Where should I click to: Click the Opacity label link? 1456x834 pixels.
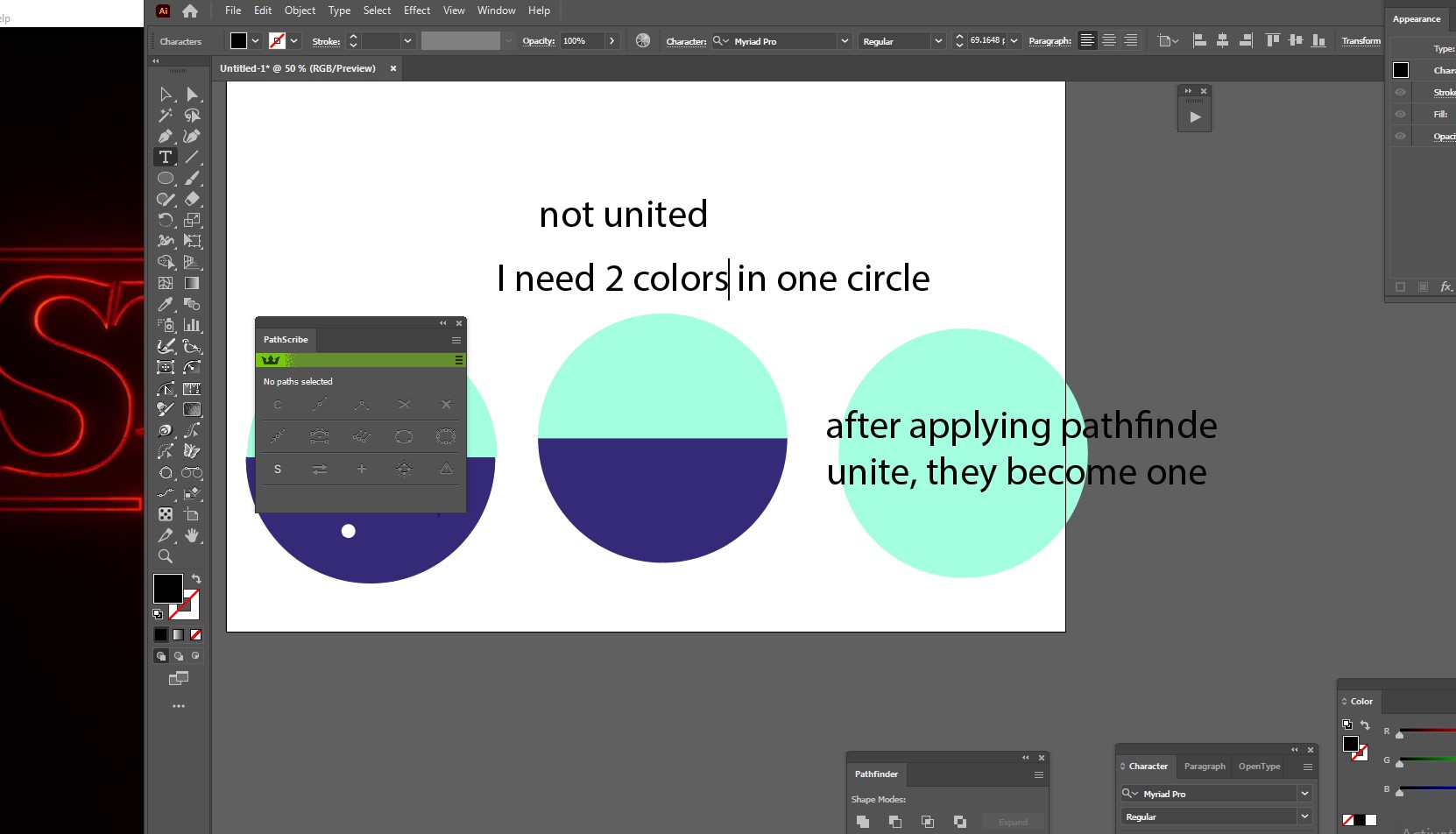[538, 41]
